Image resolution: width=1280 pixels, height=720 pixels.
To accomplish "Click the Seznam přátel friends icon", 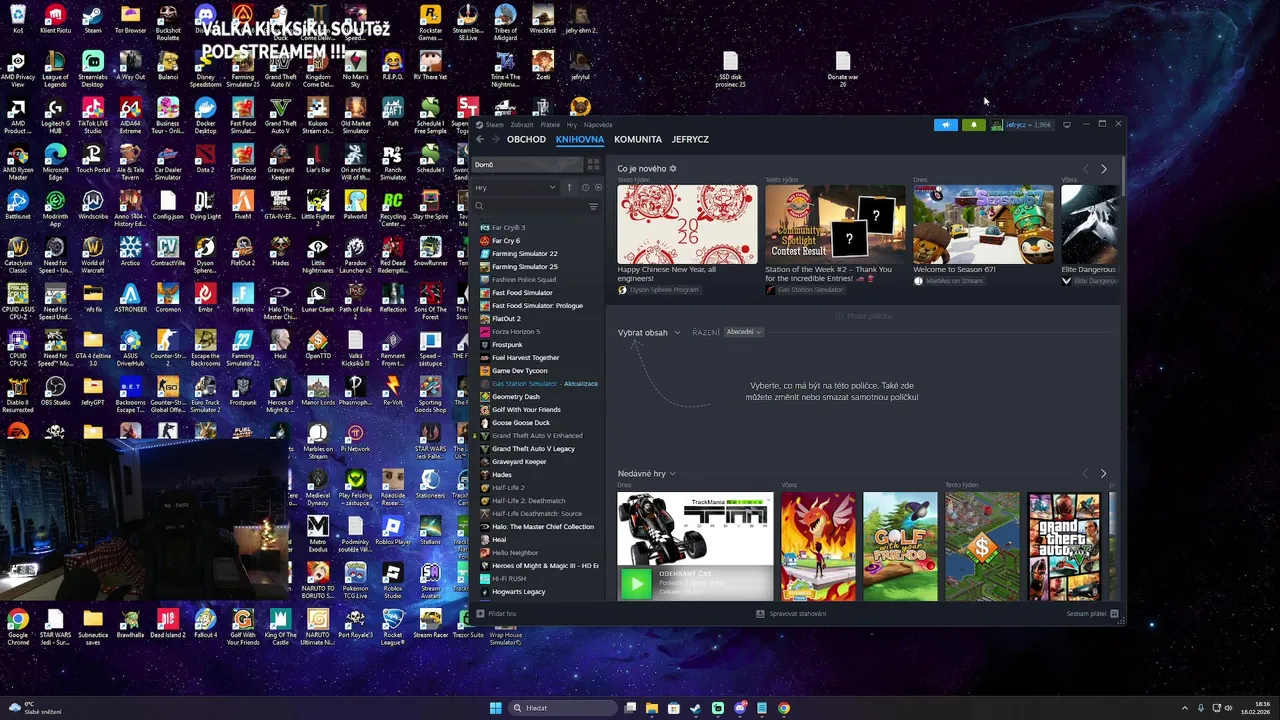I will tap(1093, 614).
